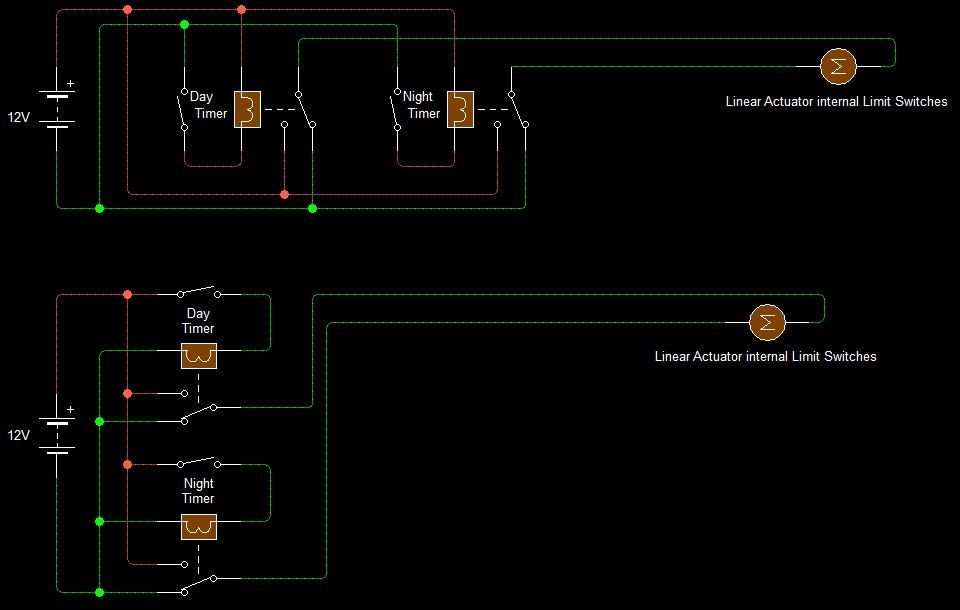
Task: Click the red junction dot between upper relay contacts
Action: [x=285, y=194]
